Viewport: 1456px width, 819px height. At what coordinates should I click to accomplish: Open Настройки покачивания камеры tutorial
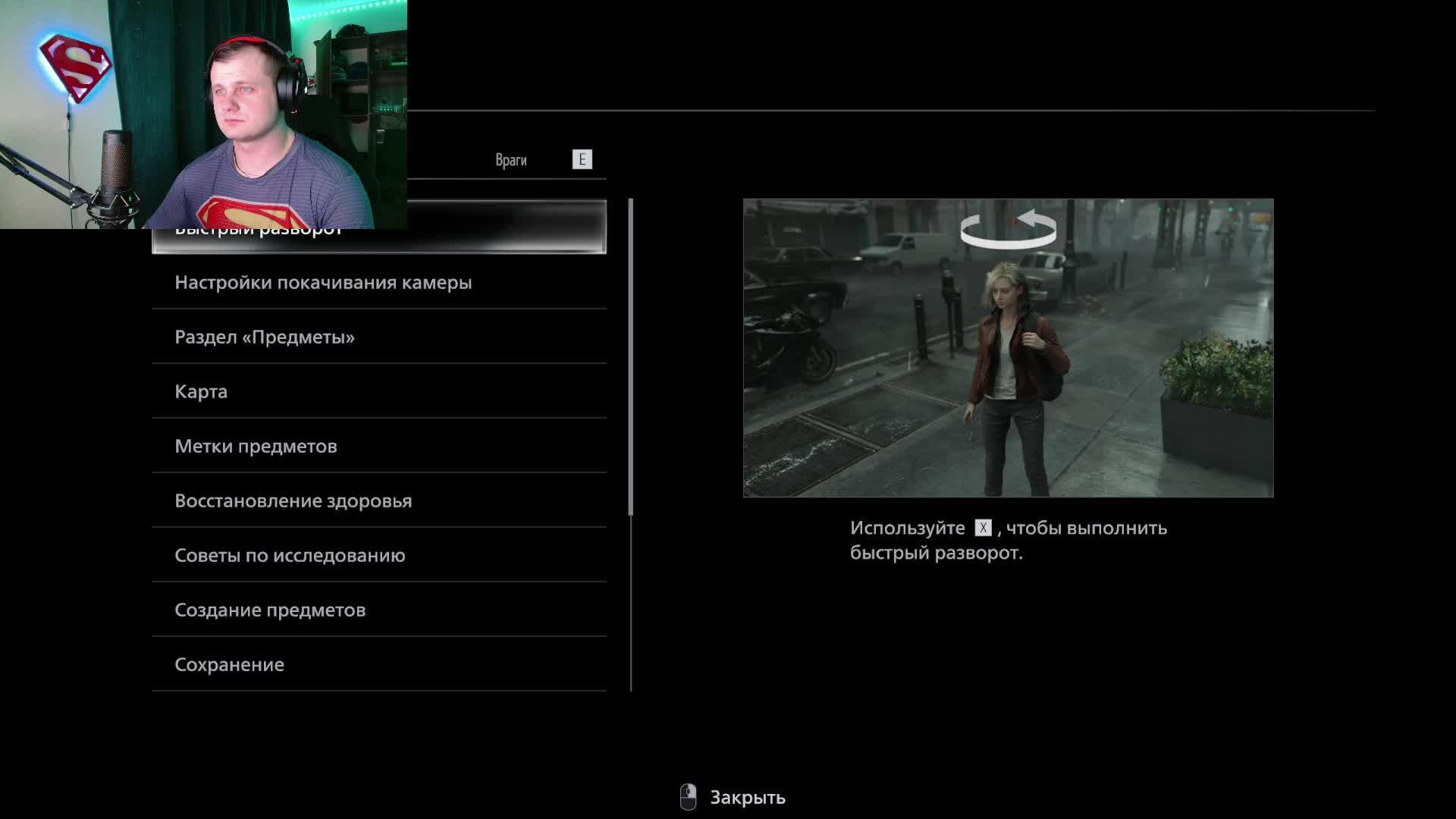pos(323,282)
